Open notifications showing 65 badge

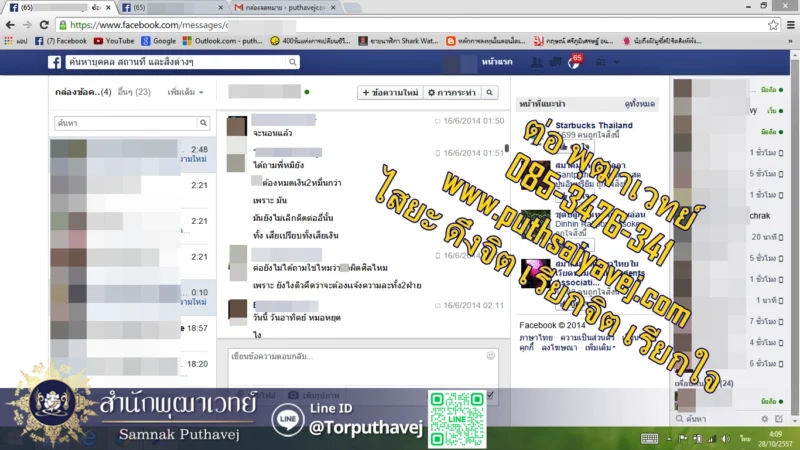(x=574, y=62)
